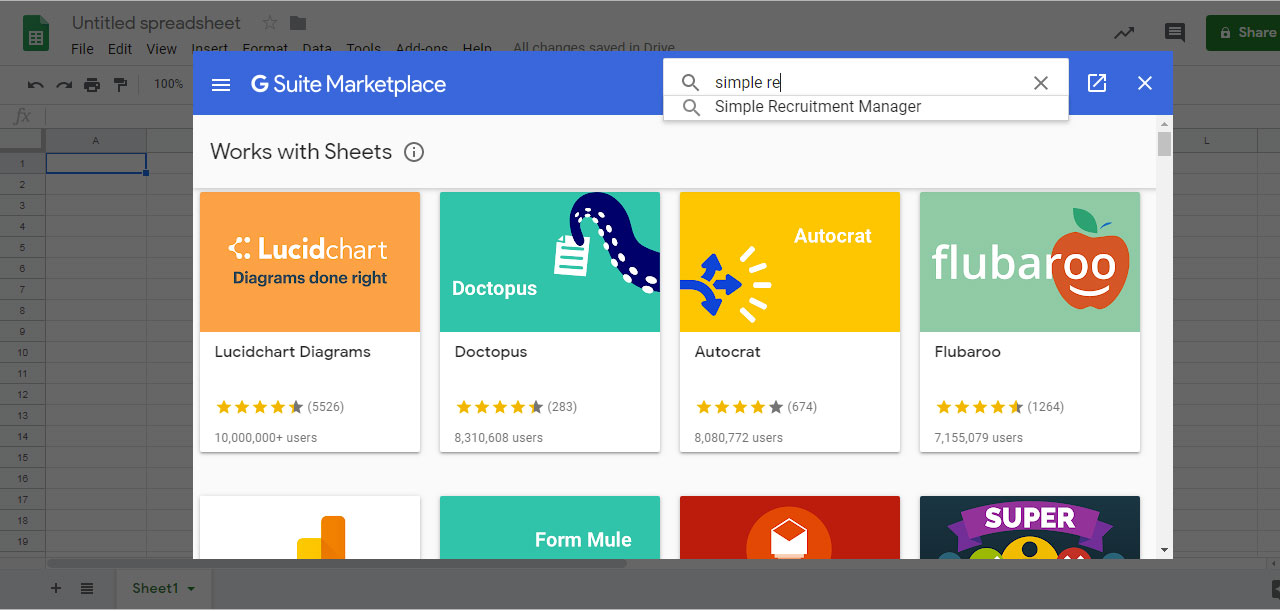Add a new sheet with plus icon
The width and height of the screenshot is (1280, 611).
point(56,588)
